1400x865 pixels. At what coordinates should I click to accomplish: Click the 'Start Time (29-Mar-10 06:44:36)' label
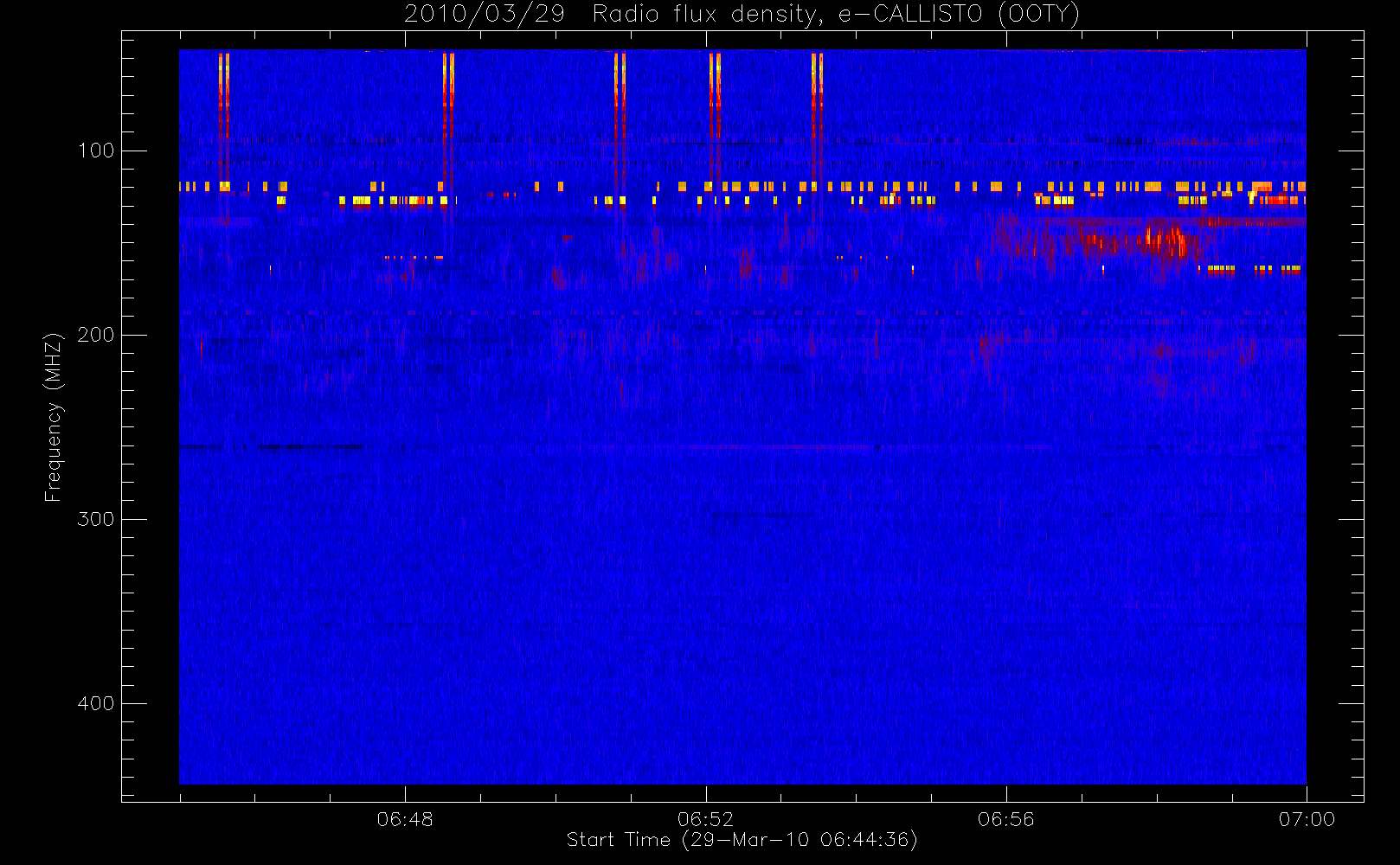click(742, 840)
